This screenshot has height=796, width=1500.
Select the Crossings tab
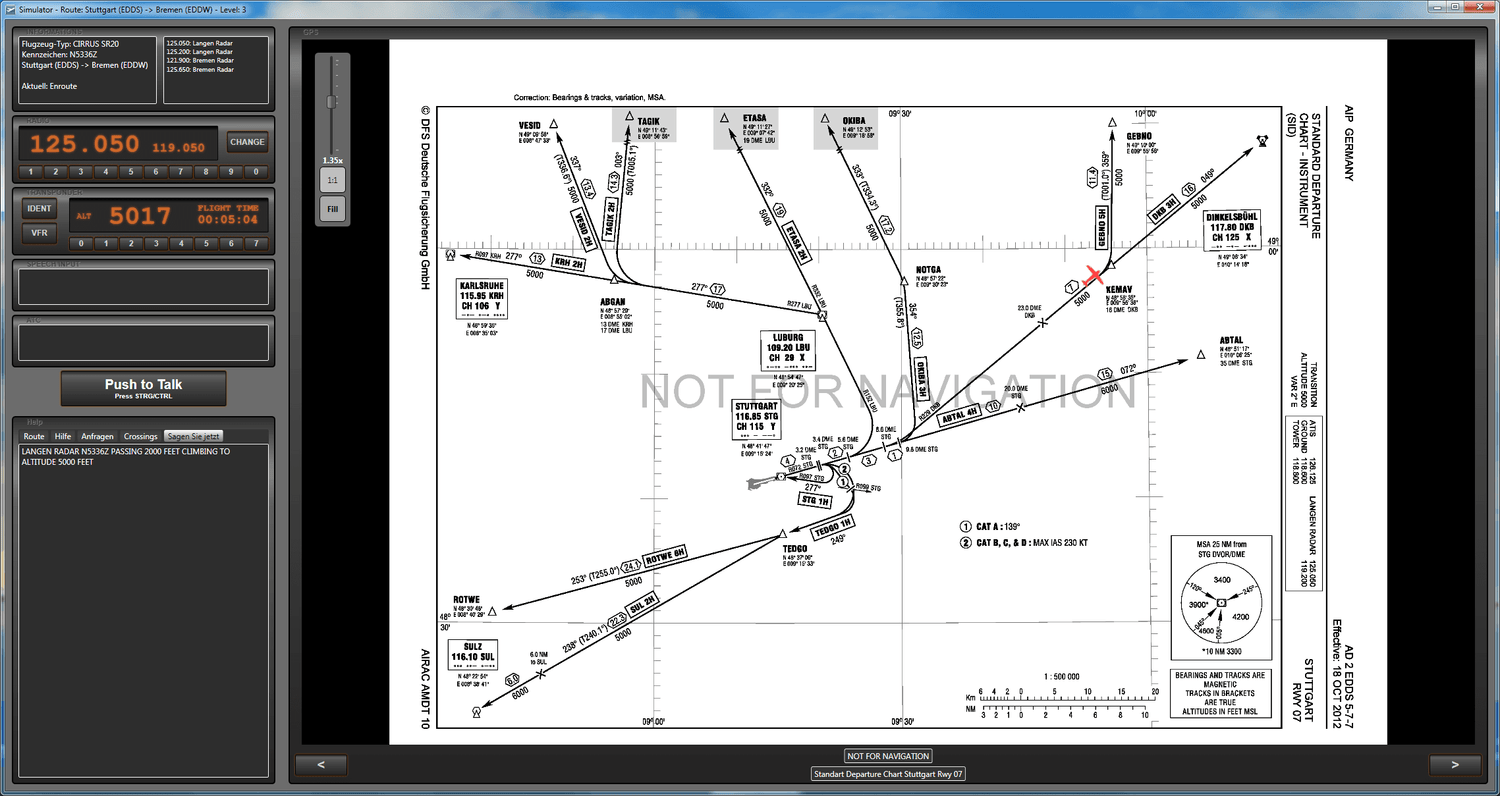140,437
